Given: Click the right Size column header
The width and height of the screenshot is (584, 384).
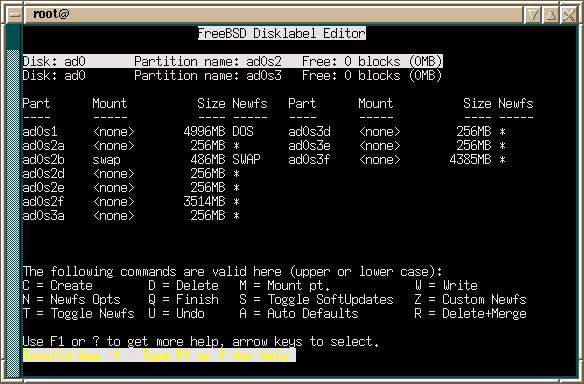Looking at the screenshot, I should [477, 103].
